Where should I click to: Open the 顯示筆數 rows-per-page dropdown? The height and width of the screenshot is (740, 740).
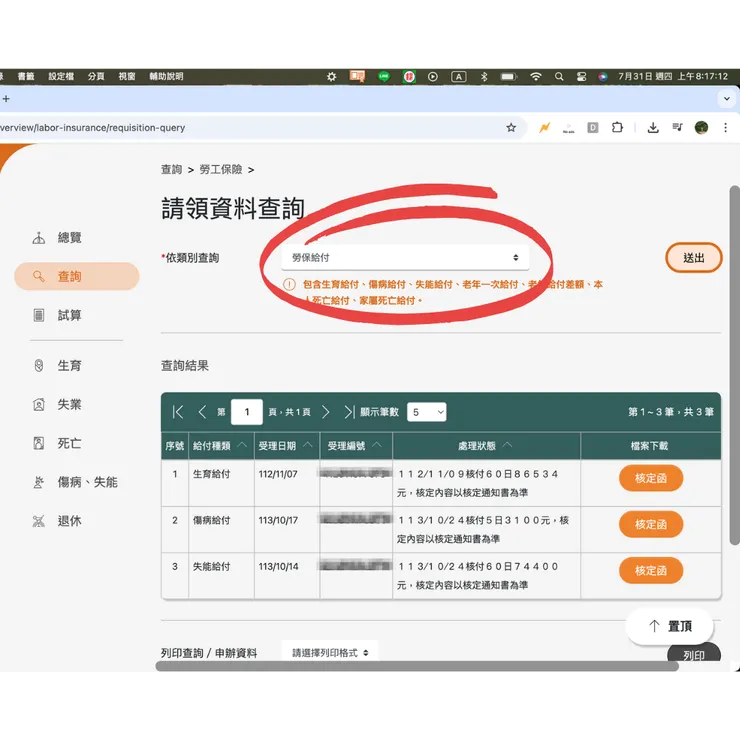(x=427, y=412)
